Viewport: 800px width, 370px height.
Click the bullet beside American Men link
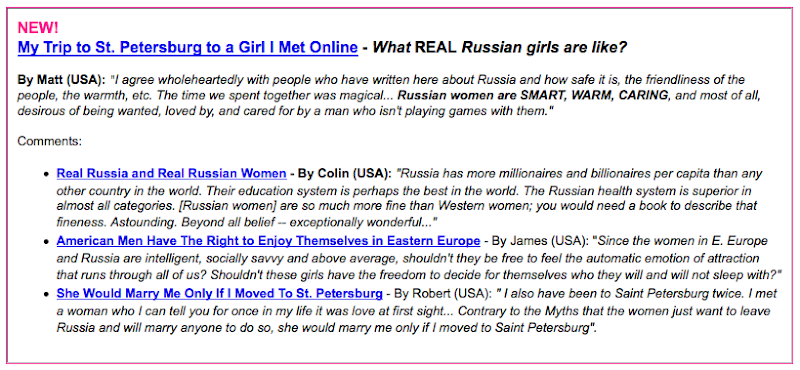[46, 242]
